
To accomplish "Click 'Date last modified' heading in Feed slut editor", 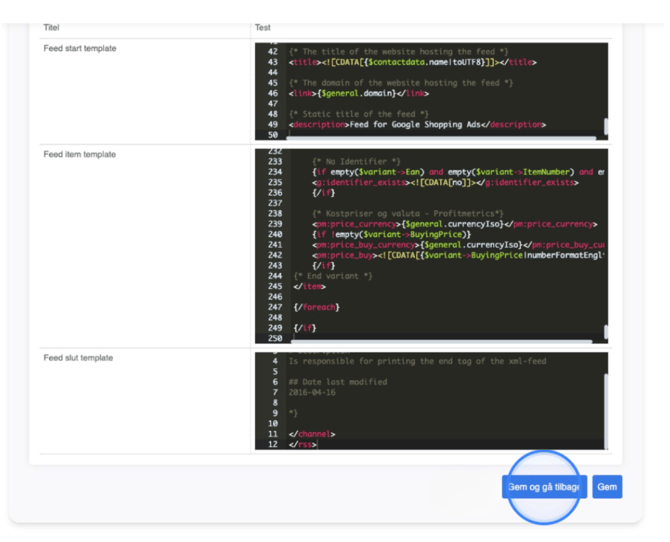I will pyautogui.click(x=338, y=382).
